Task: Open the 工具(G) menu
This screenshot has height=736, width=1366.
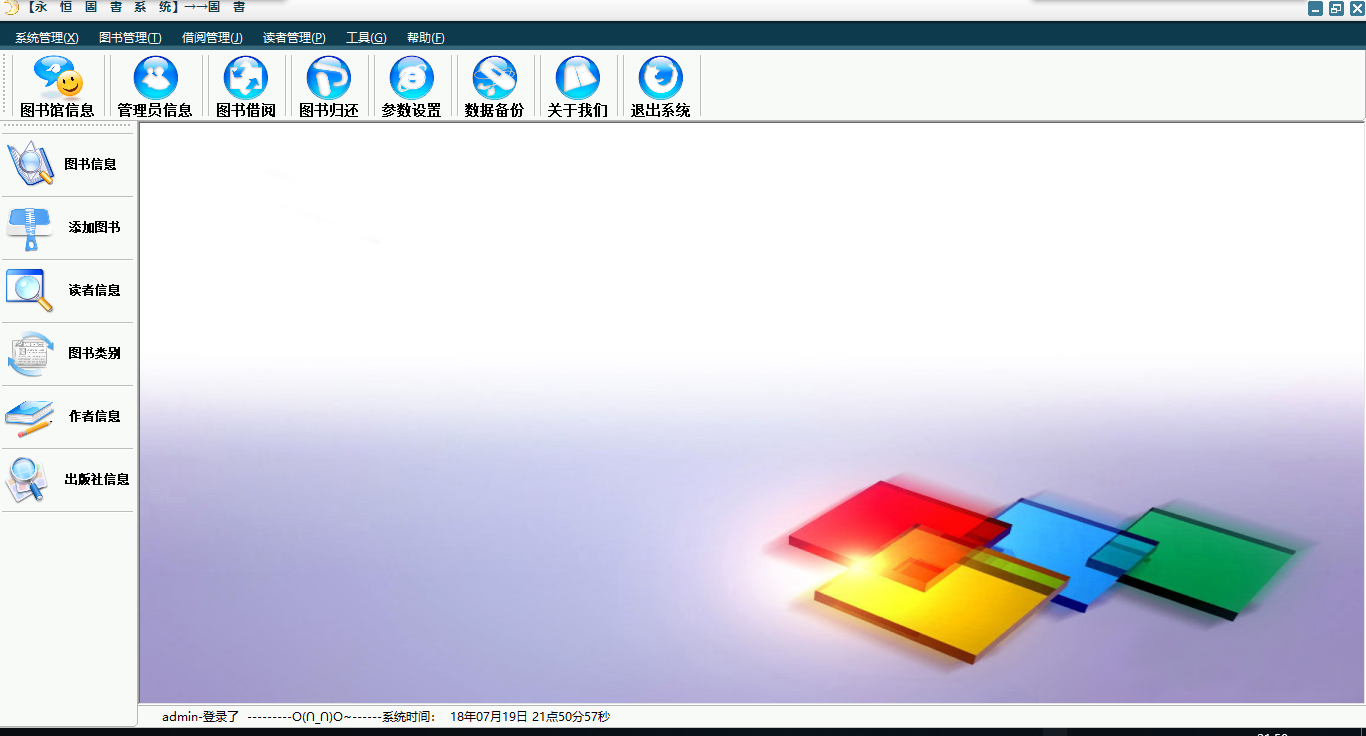Action: (366, 38)
